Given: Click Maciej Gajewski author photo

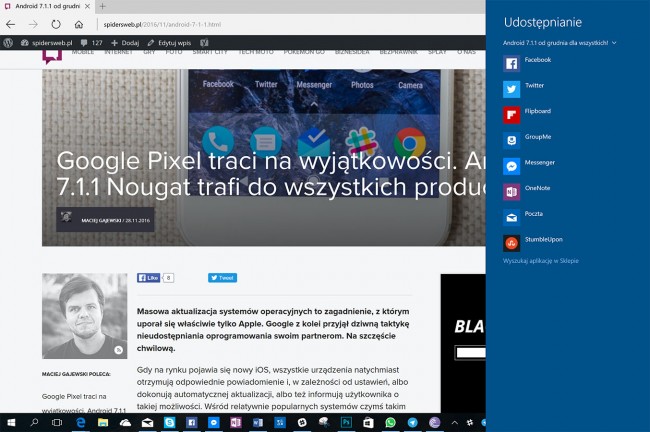Looking at the screenshot, I should (85, 316).
